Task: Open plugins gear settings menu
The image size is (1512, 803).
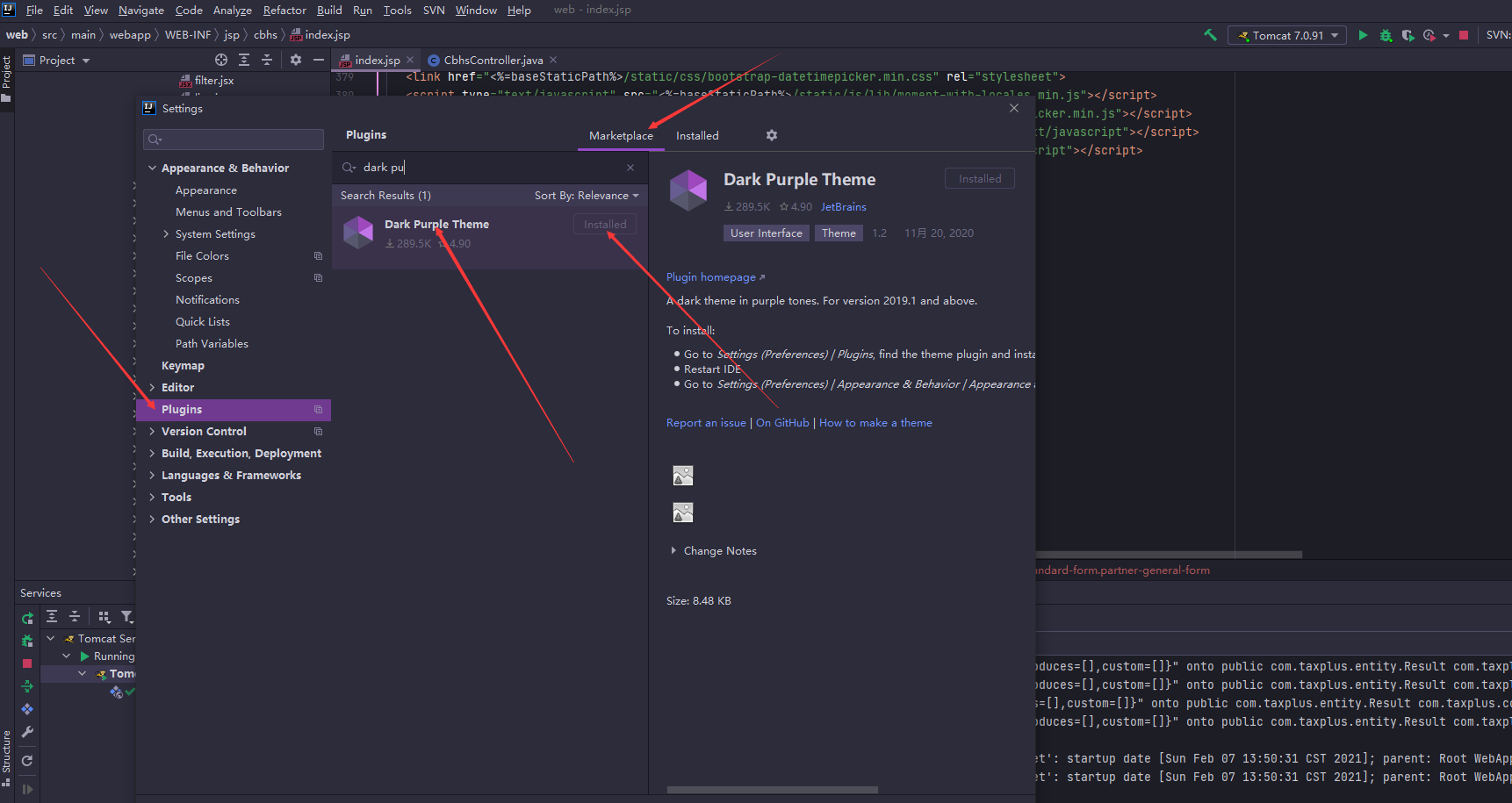Action: (772, 135)
